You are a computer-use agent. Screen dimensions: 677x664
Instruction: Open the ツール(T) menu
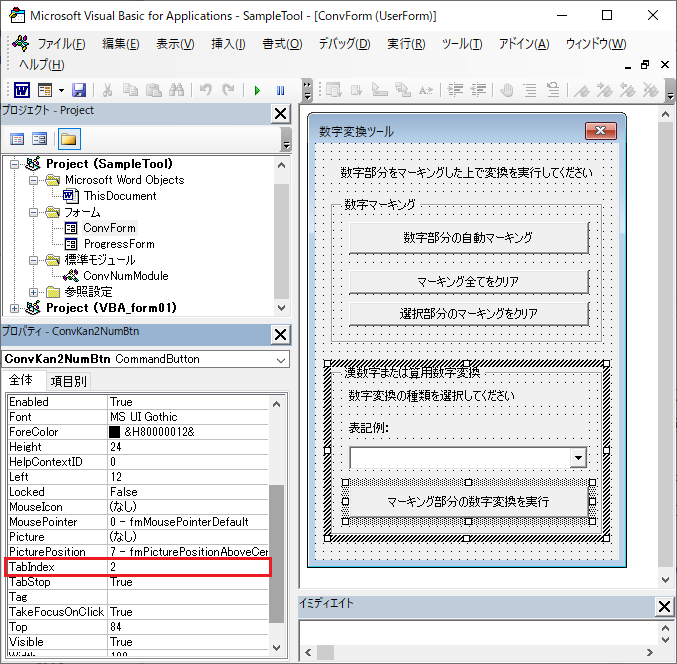pyautogui.click(x=462, y=44)
